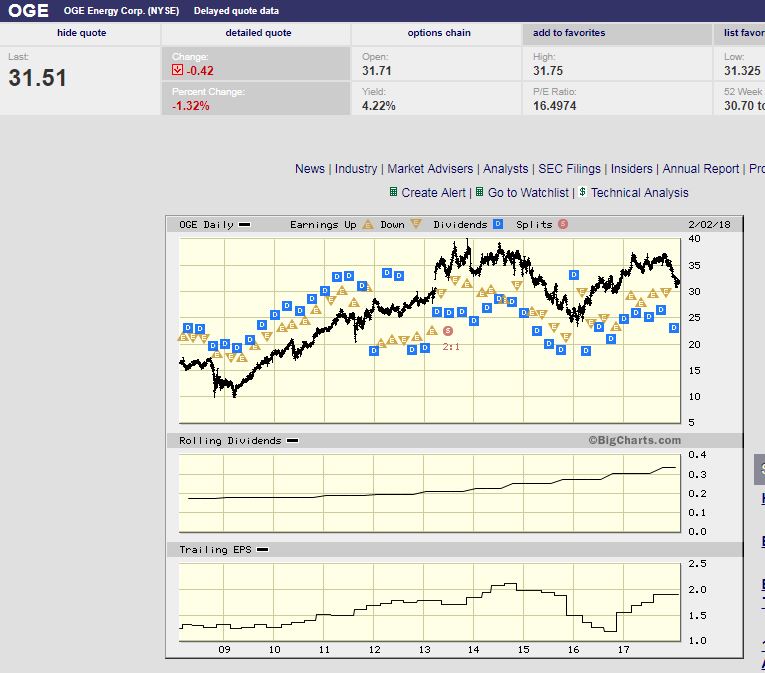Click the Trailing EPS panel label

coord(215,550)
